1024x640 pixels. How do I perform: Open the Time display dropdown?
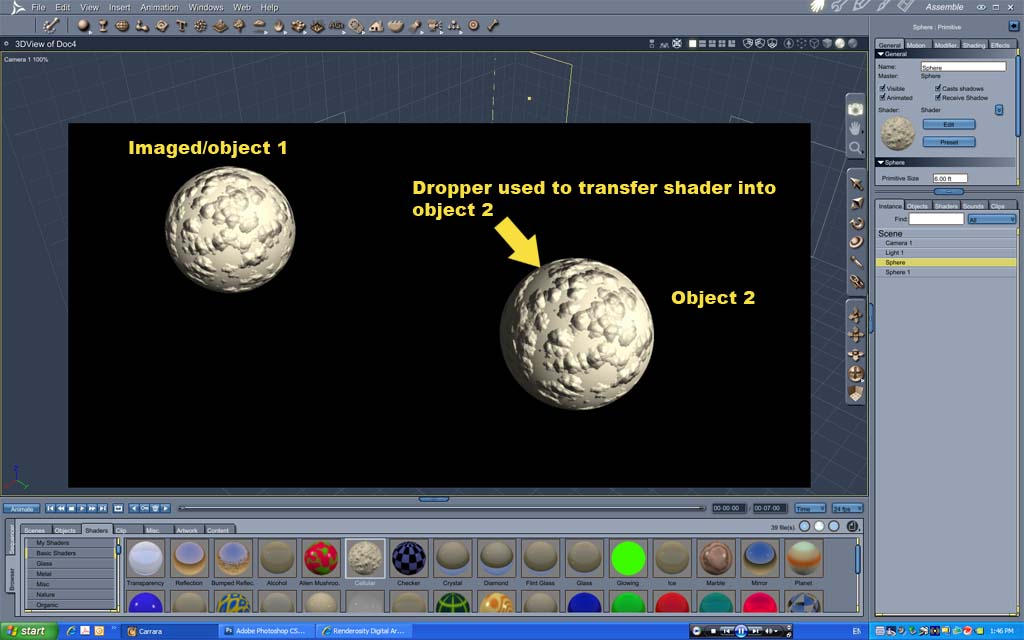(x=810, y=508)
